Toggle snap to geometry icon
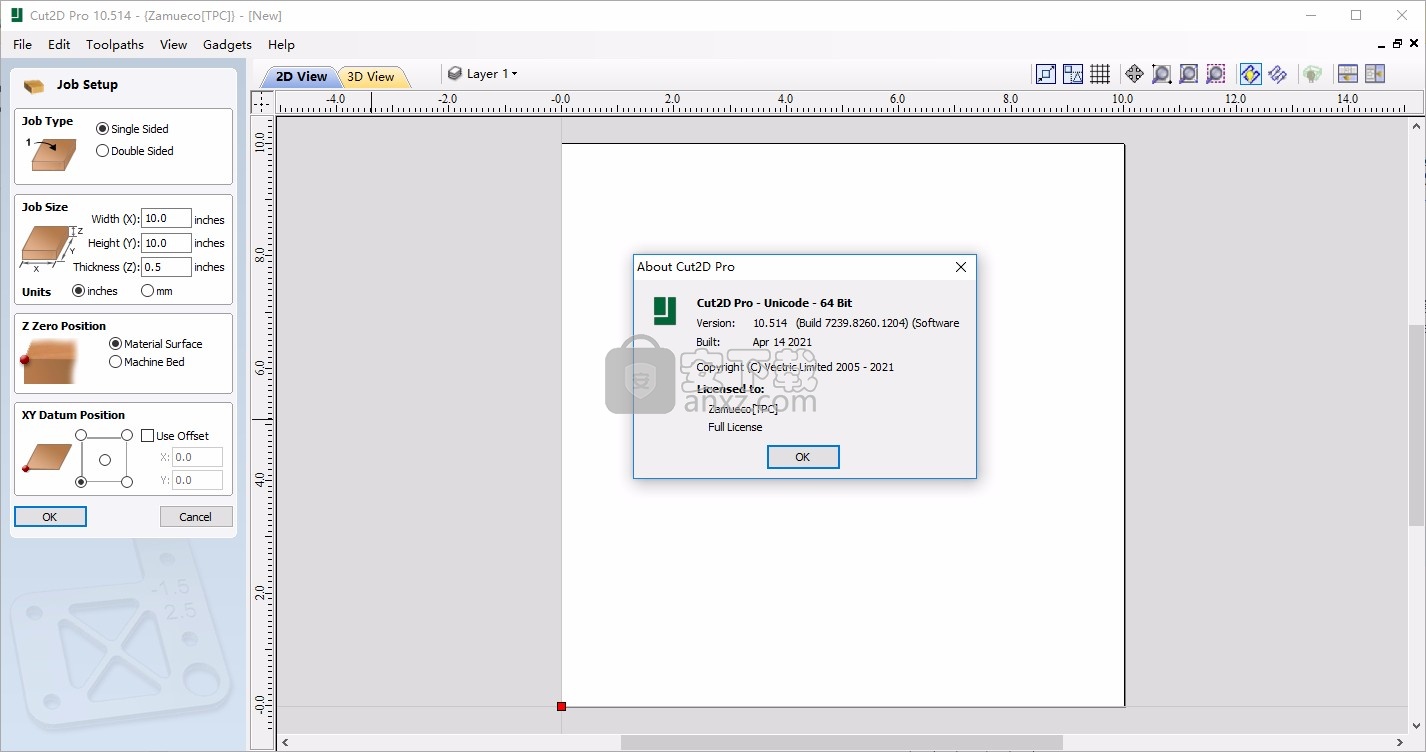The image size is (1426, 752). [x=1046, y=74]
